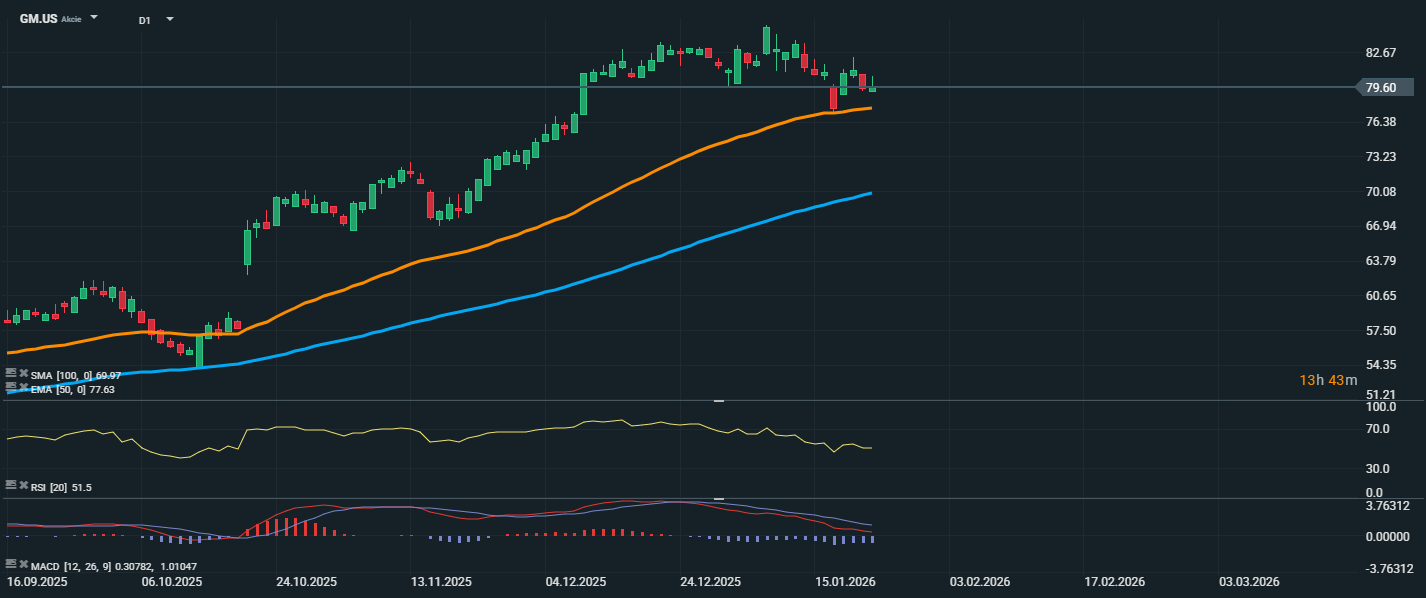1426x598 pixels.
Task: Expand the GM.US symbol dropdown
Action: point(94,18)
